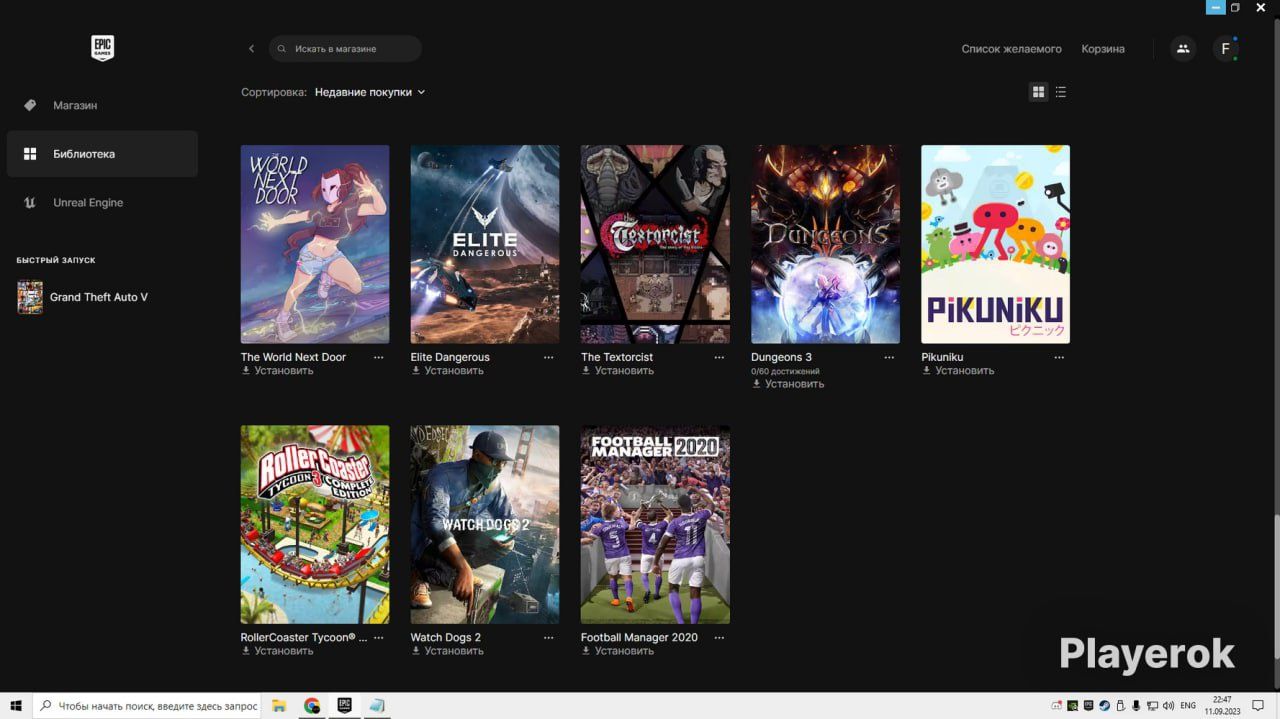
Task: Open the NVIDIA tray icon
Action: 1073,706
